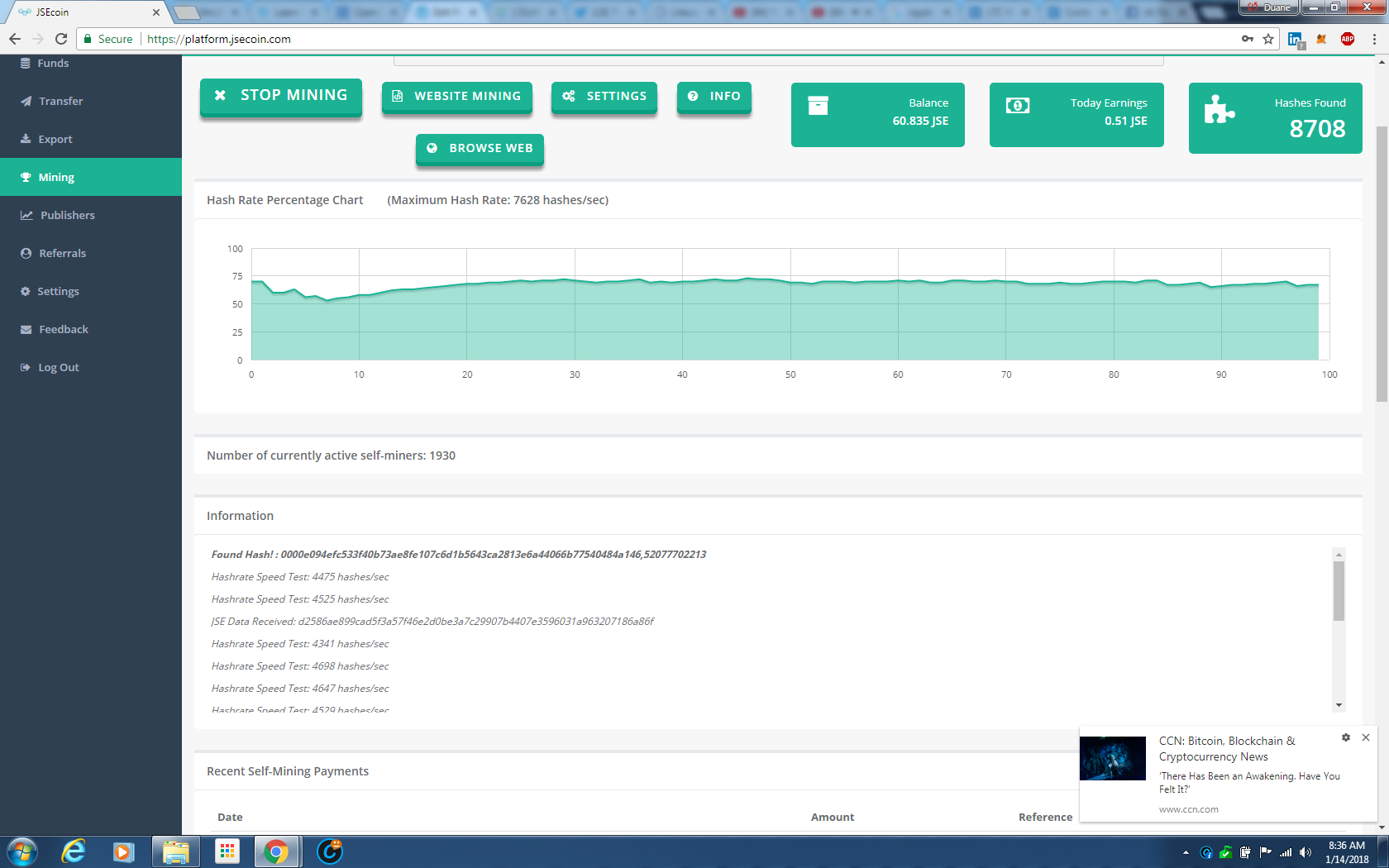Open Settings using the sidebar gear icon
Image resolution: width=1389 pixels, height=868 pixels.
coord(25,291)
